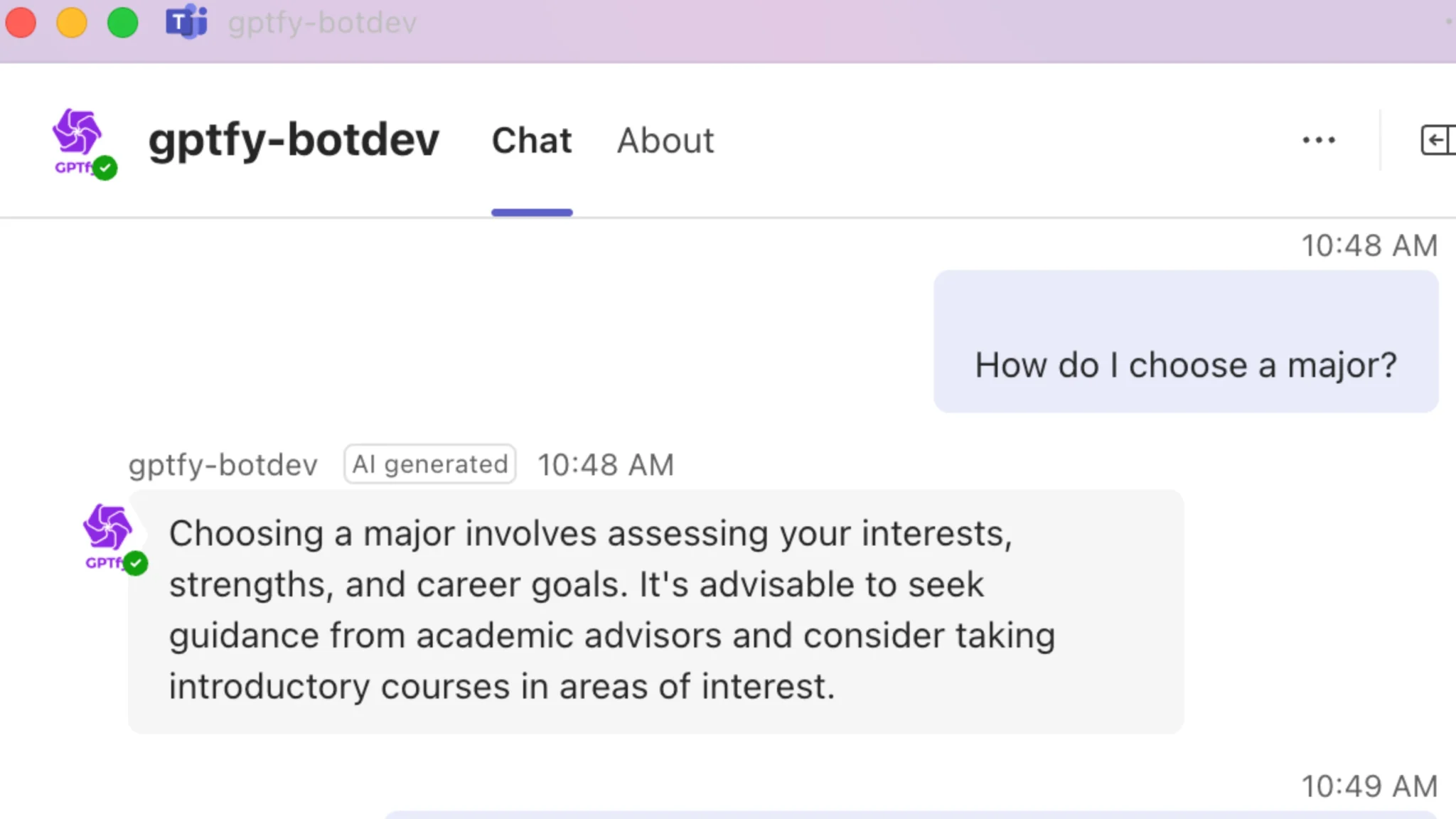
Task: Click the Microsoft Teams logo in title bar
Action: click(186, 22)
